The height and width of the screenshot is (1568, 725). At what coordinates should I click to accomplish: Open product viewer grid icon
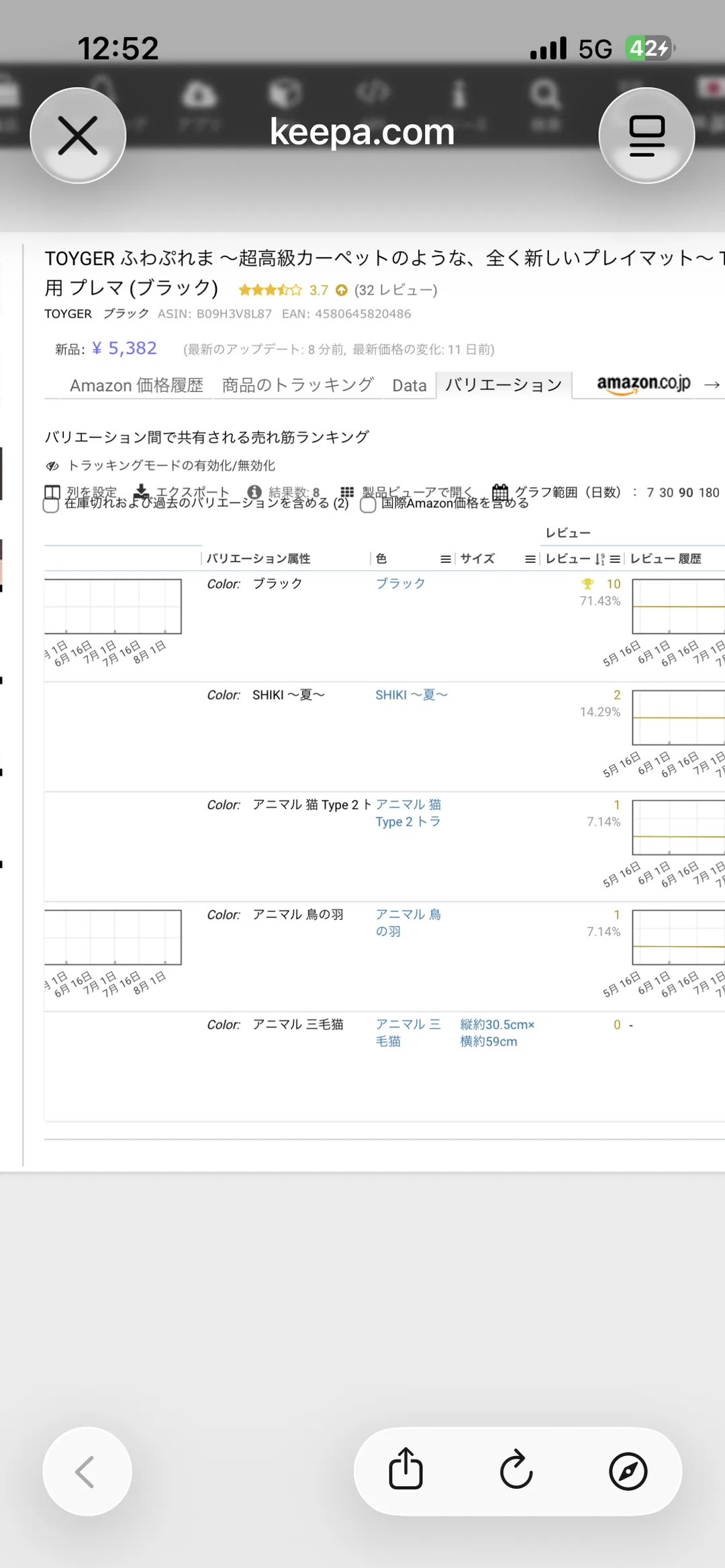point(347,492)
